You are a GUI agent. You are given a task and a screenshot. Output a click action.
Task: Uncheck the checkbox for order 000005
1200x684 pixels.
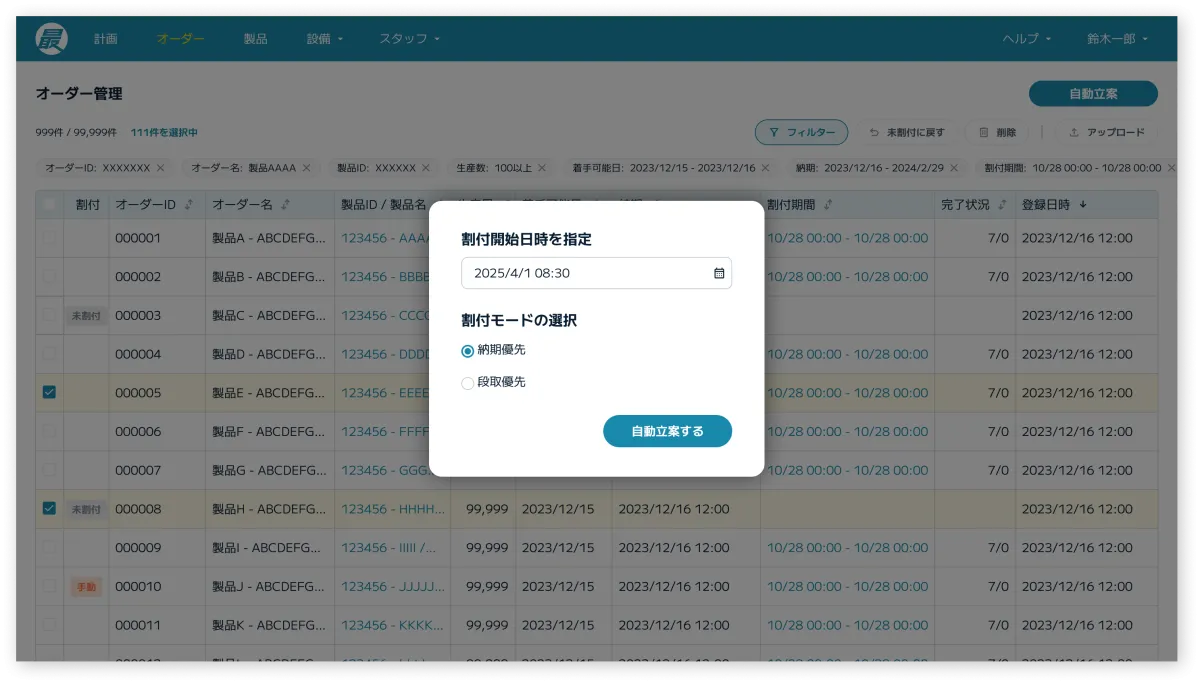click(49, 393)
